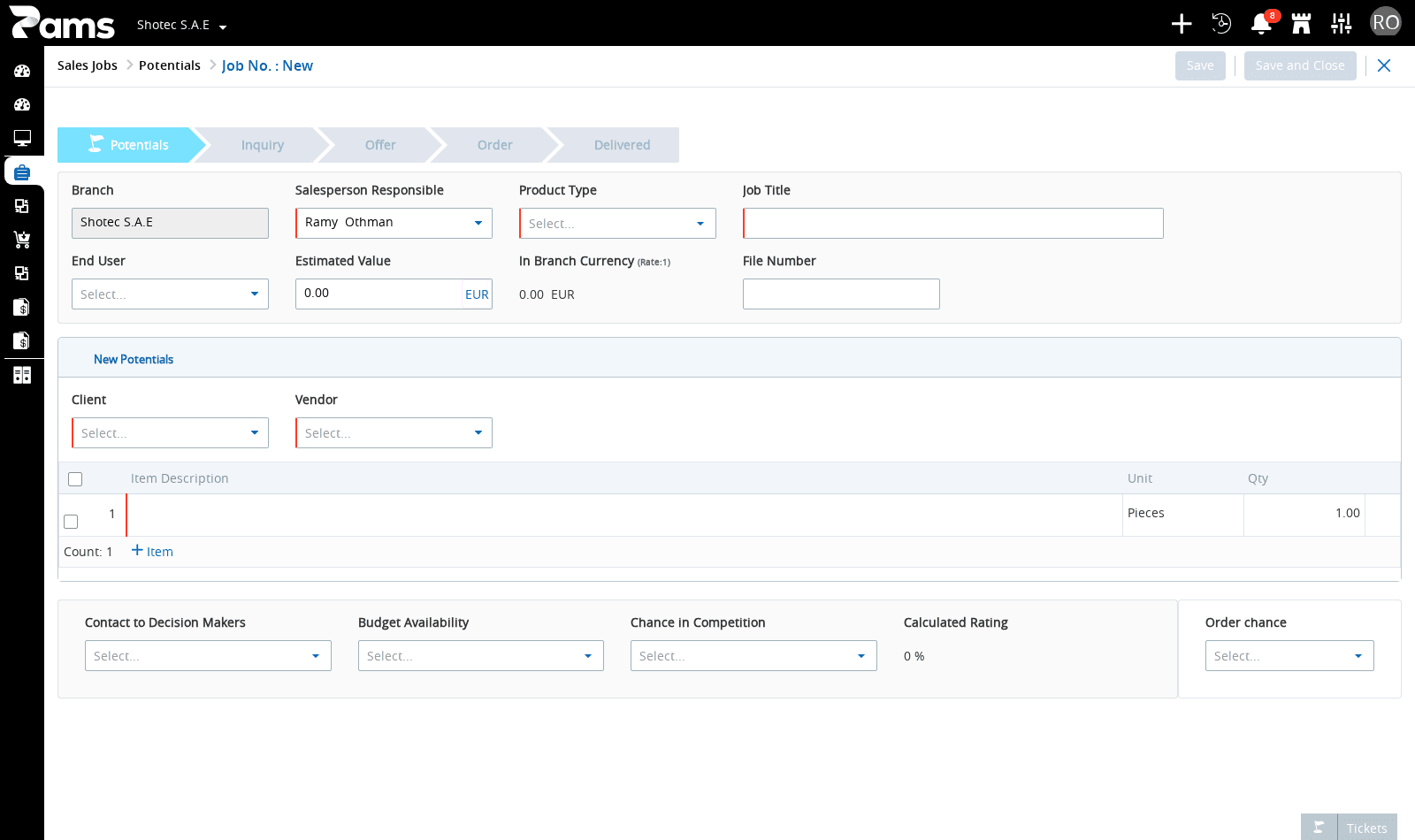
Task: Open the Contact to Decision Makers dropdown
Action: pos(208,655)
